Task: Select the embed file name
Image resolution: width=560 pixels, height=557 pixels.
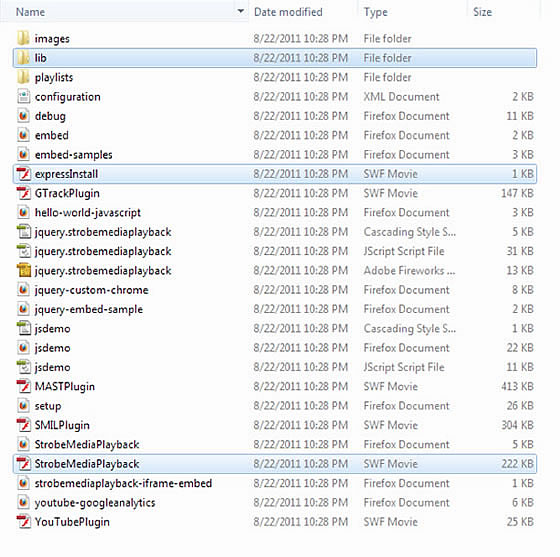Action: coord(51,135)
